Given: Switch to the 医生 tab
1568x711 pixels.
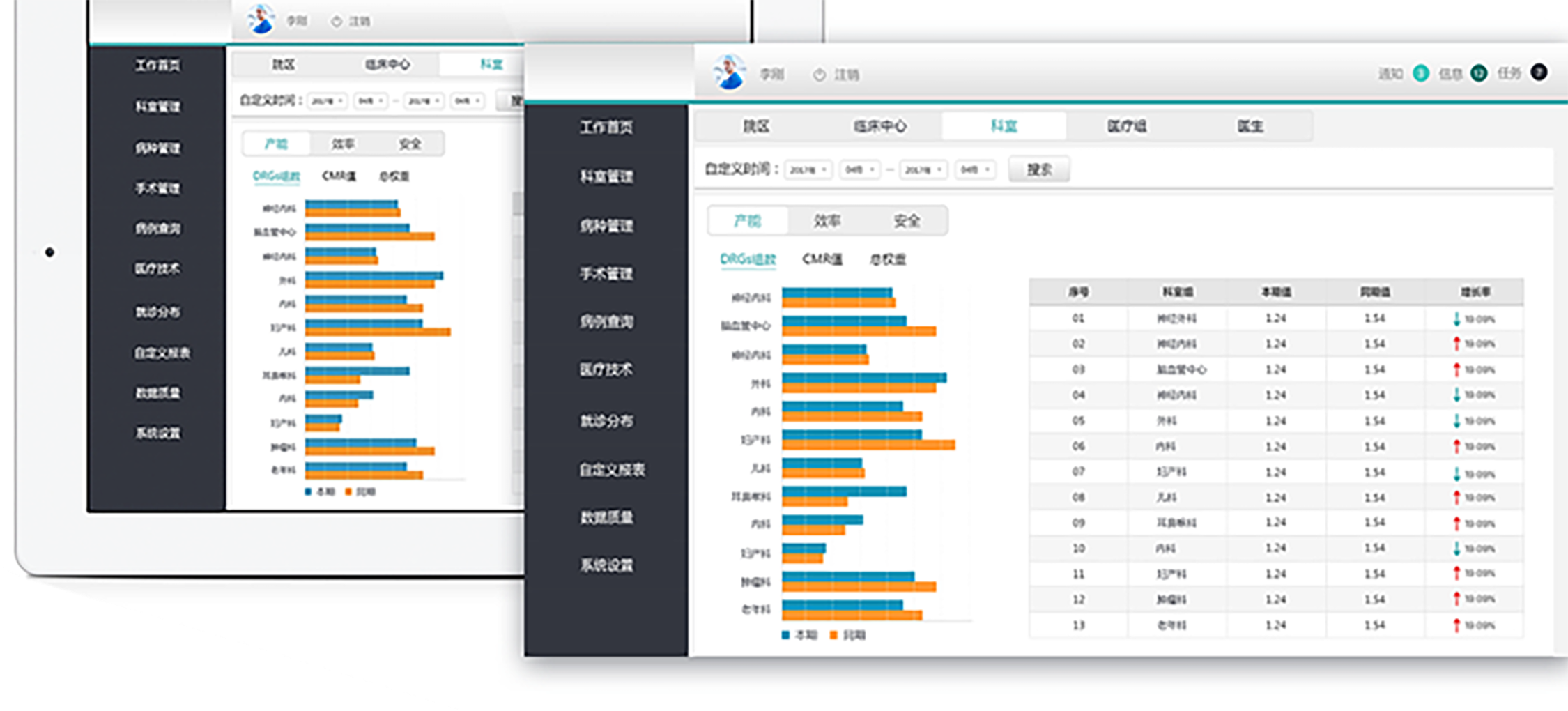Looking at the screenshot, I should (x=1250, y=126).
